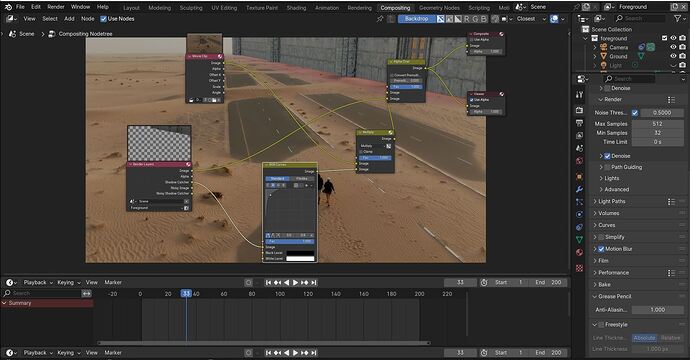Screen dimensions: 690x360
Task: Open the Physics properties tab icon
Action: [x=580, y=214]
